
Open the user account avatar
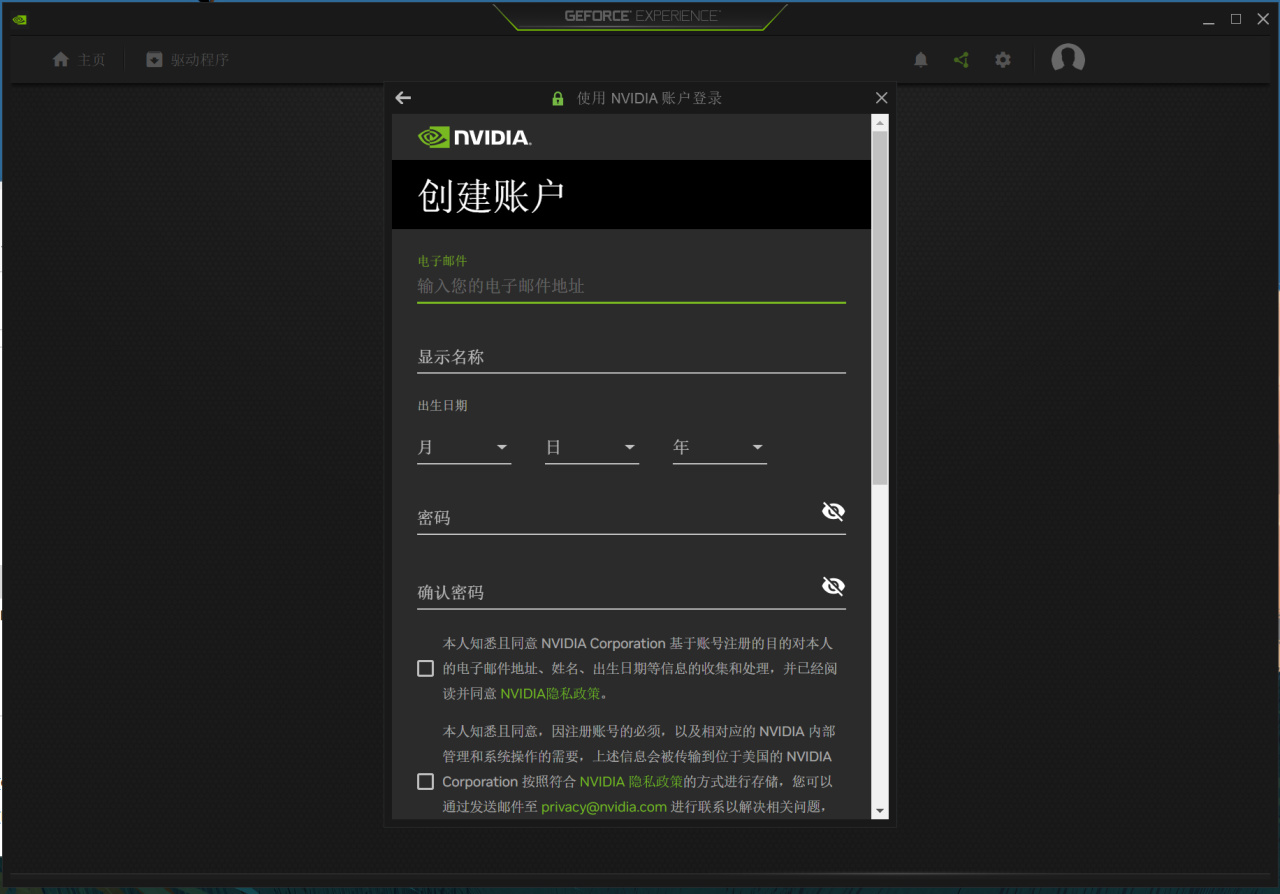(x=1068, y=59)
